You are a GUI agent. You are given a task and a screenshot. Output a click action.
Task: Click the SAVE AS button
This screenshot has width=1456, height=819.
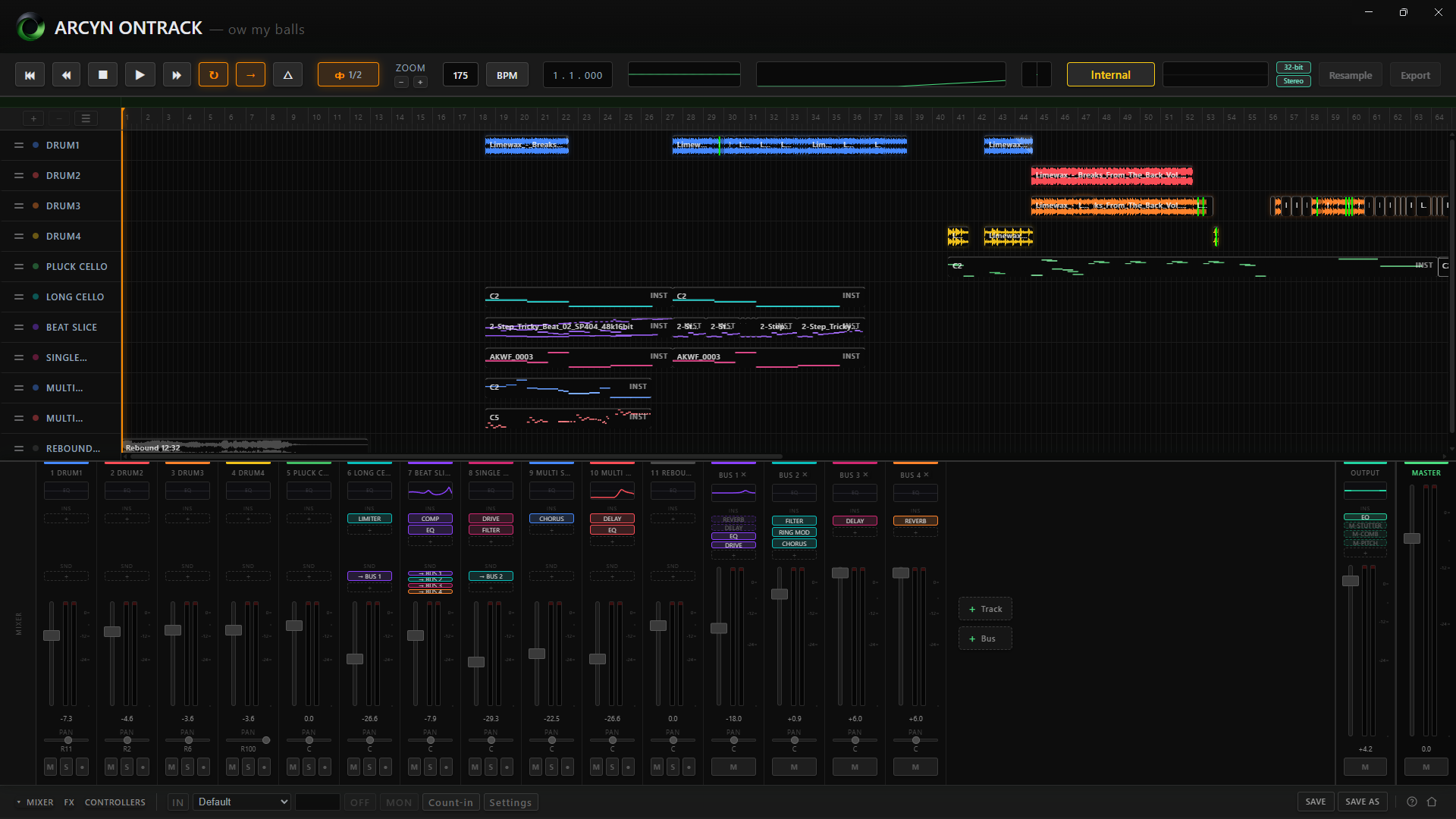[x=1363, y=802]
